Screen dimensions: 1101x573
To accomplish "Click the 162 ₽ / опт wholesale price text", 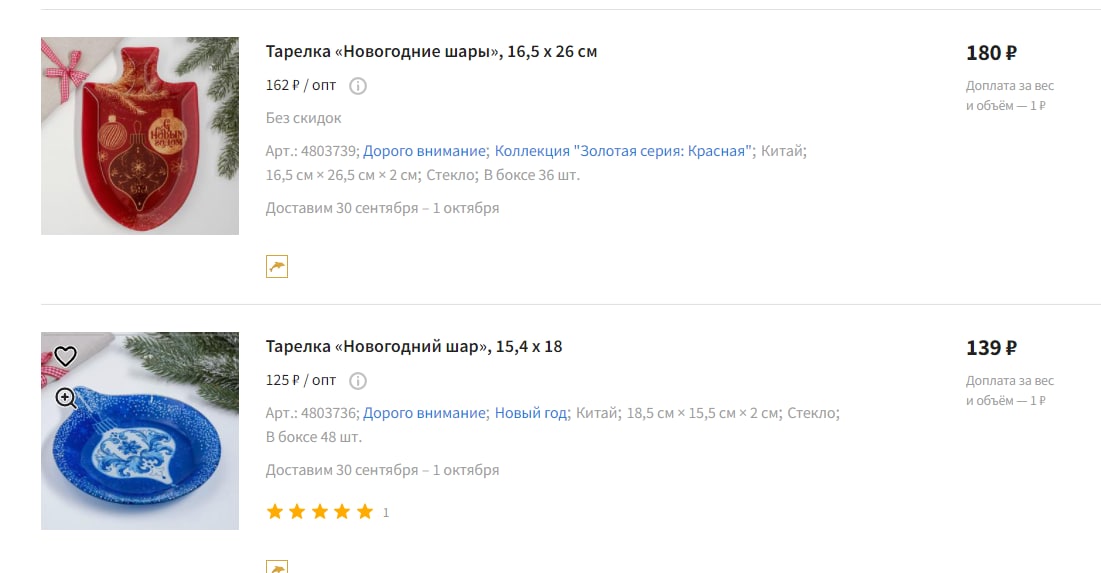I will (301, 85).
